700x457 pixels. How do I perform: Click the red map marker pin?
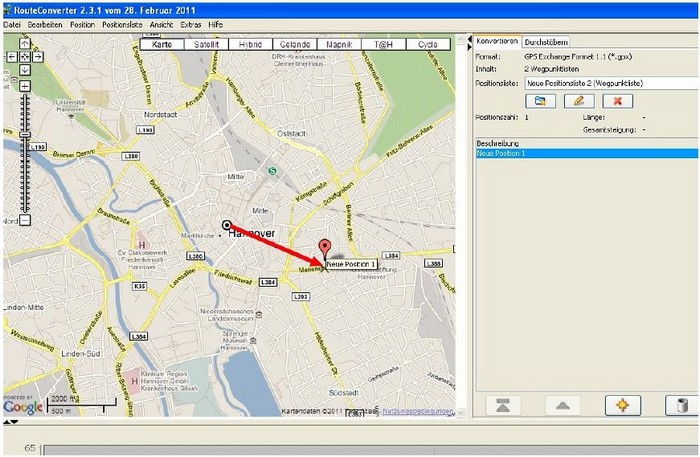coord(325,249)
